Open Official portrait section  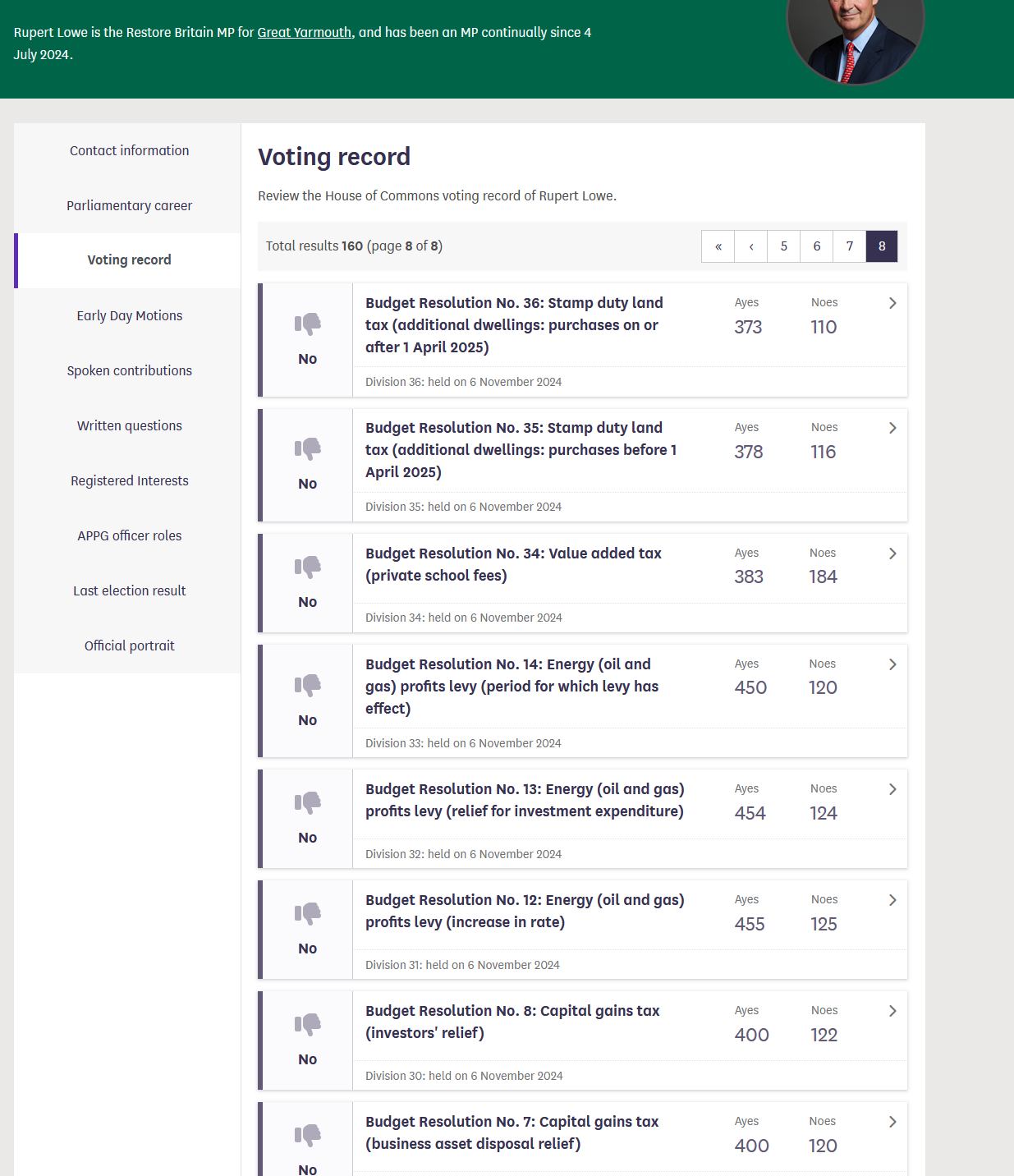(x=129, y=645)
